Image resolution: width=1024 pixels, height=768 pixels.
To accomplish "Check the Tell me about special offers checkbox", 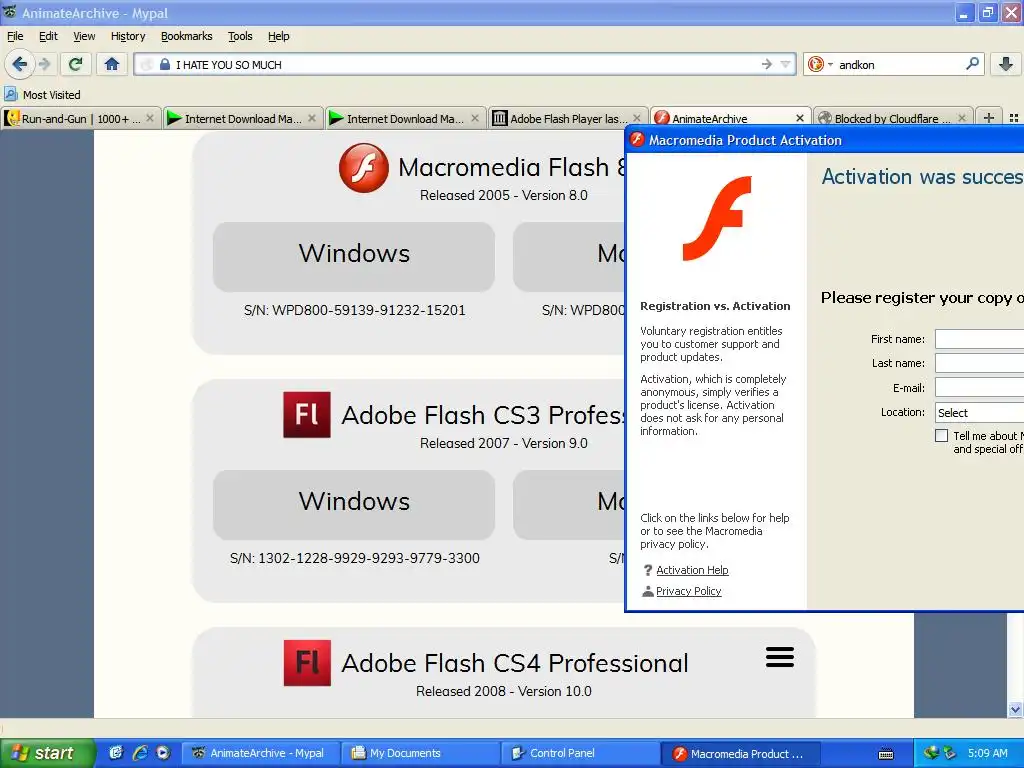I will click(941, 436).
